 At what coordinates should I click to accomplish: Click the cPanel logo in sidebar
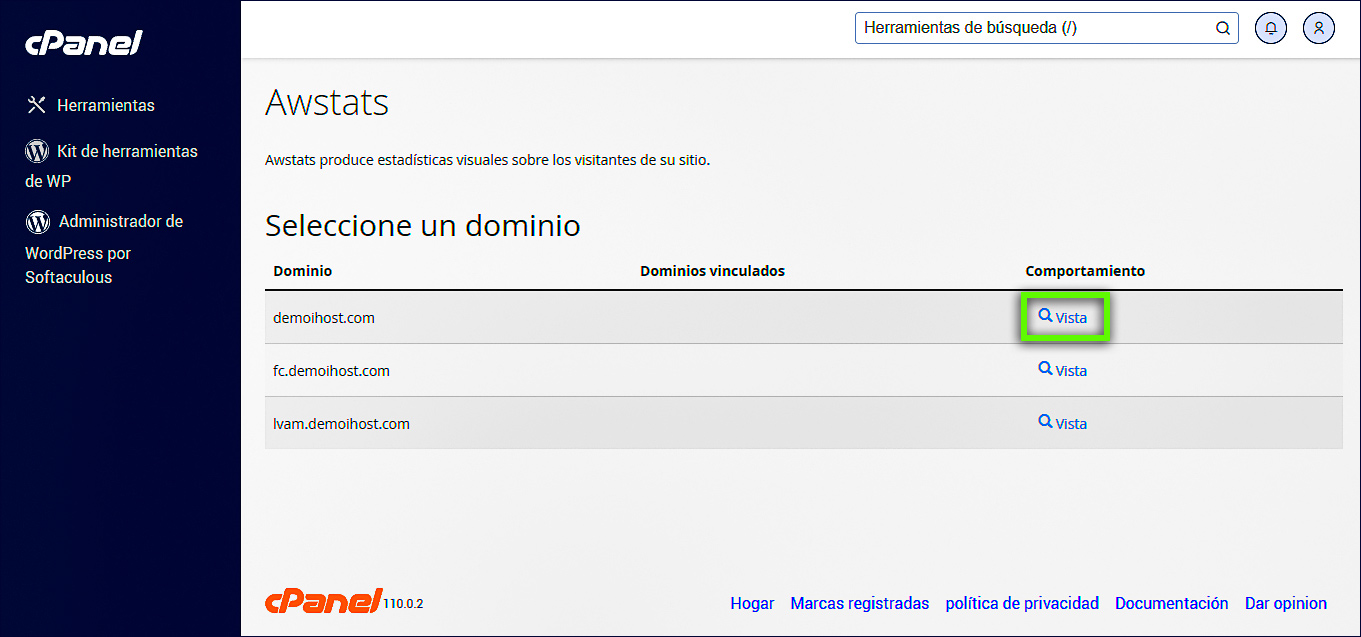coord(84,42)
